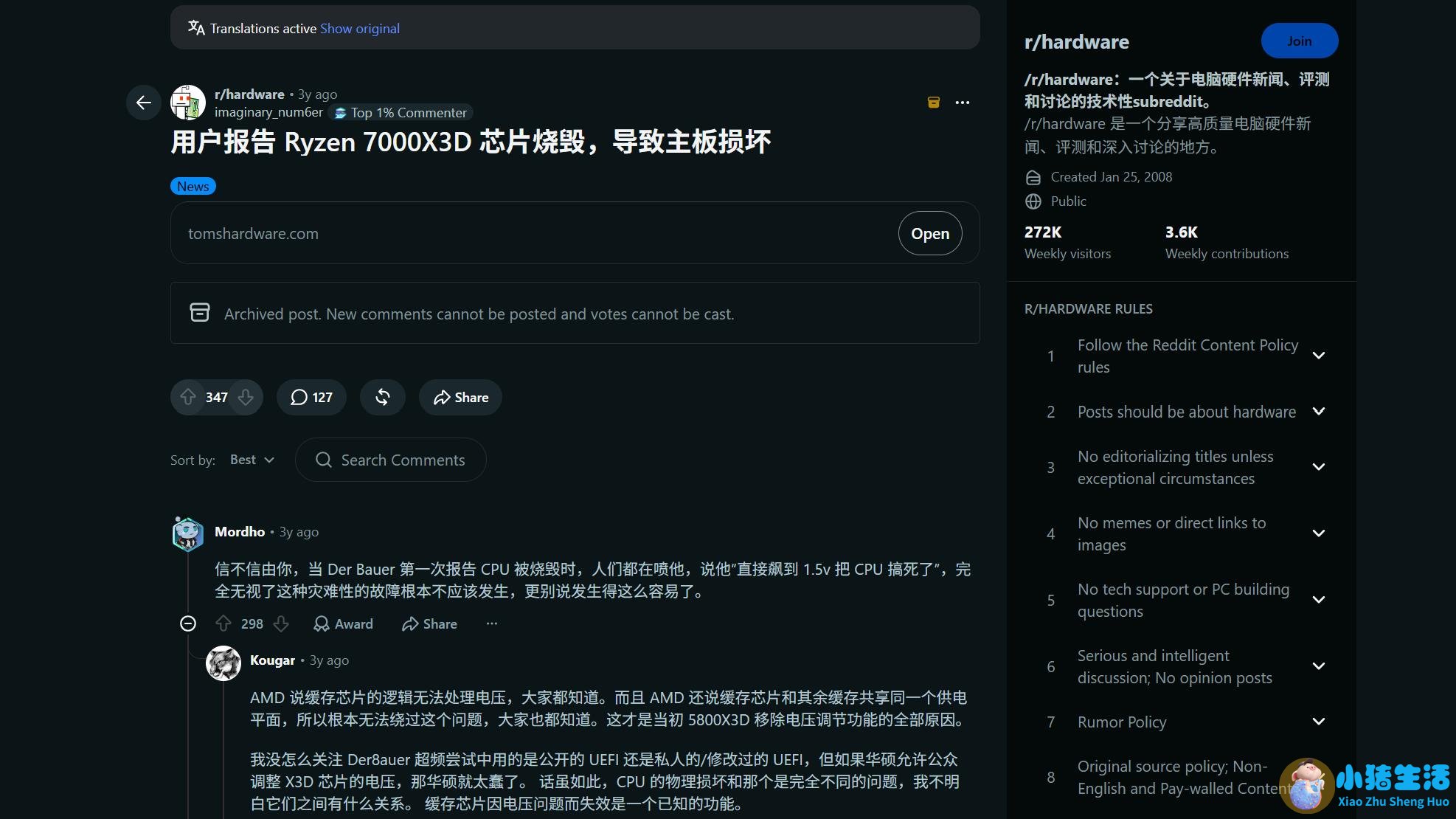
Task: Click the '272K' weekly visitors value
Action: (1043, 232)
